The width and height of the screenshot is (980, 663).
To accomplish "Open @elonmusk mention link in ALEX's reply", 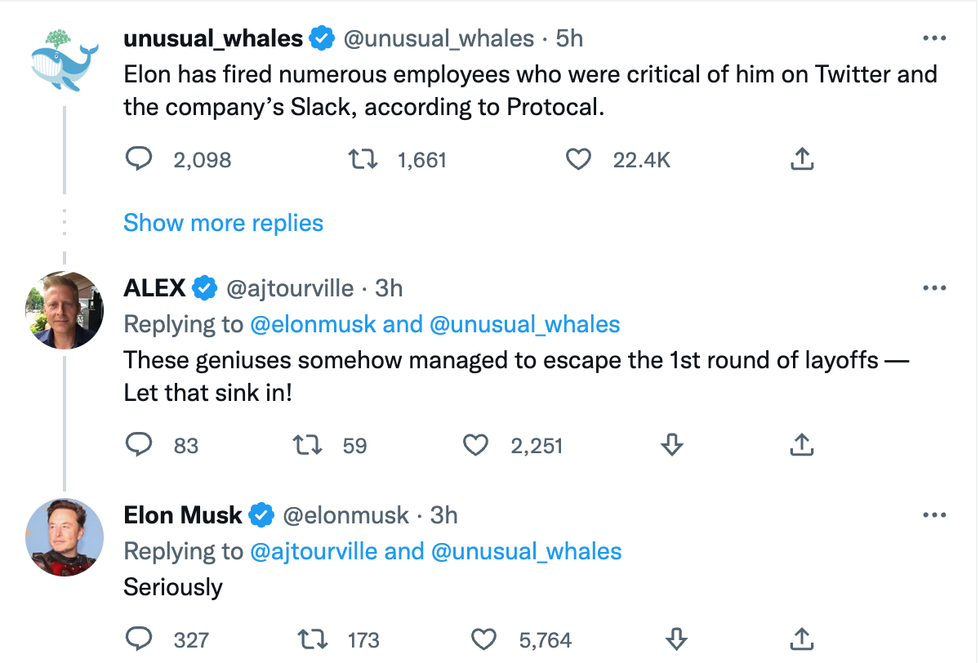I will pos(312,325).
